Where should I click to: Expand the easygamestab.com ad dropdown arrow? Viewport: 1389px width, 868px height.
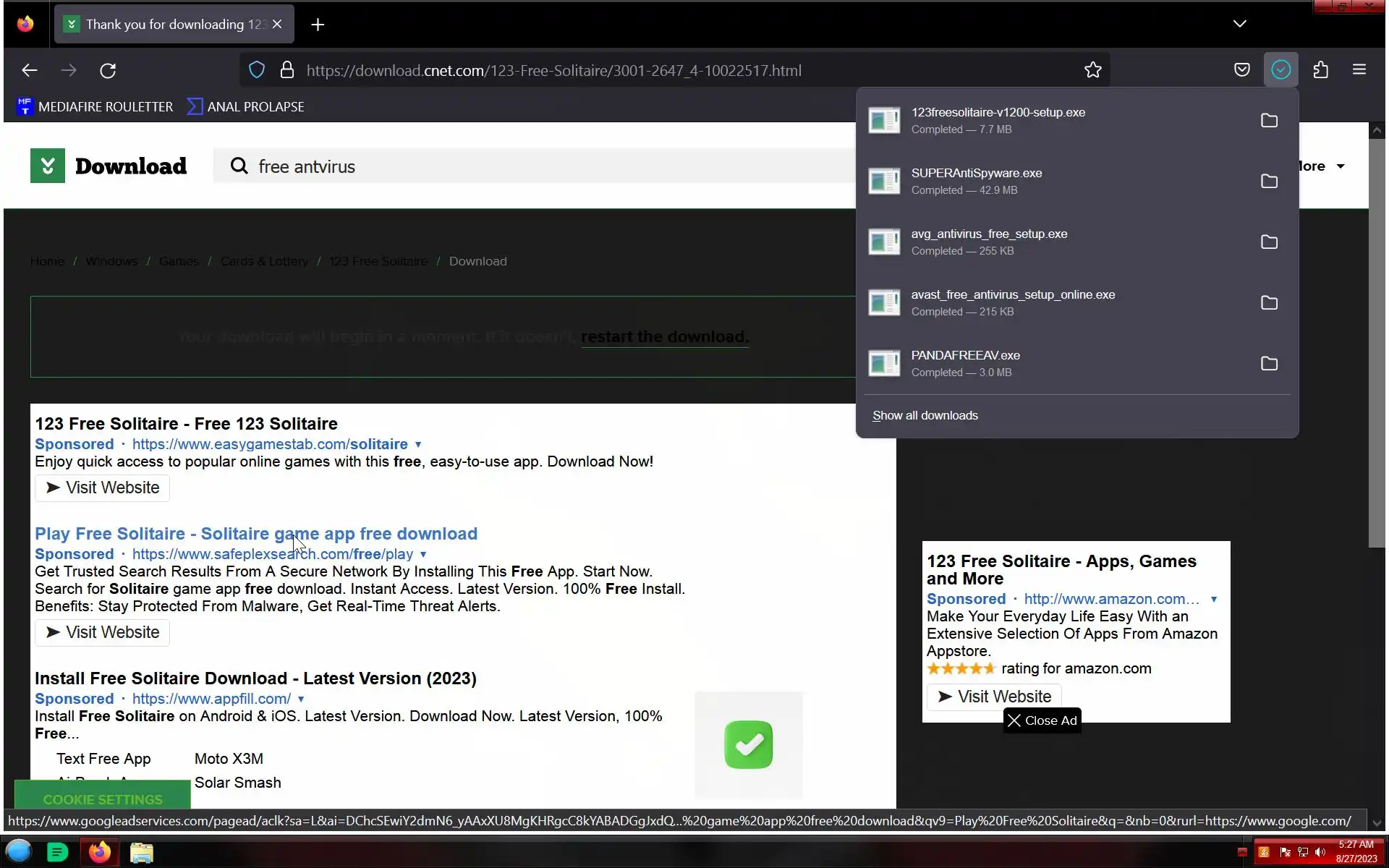pos(418,444)
